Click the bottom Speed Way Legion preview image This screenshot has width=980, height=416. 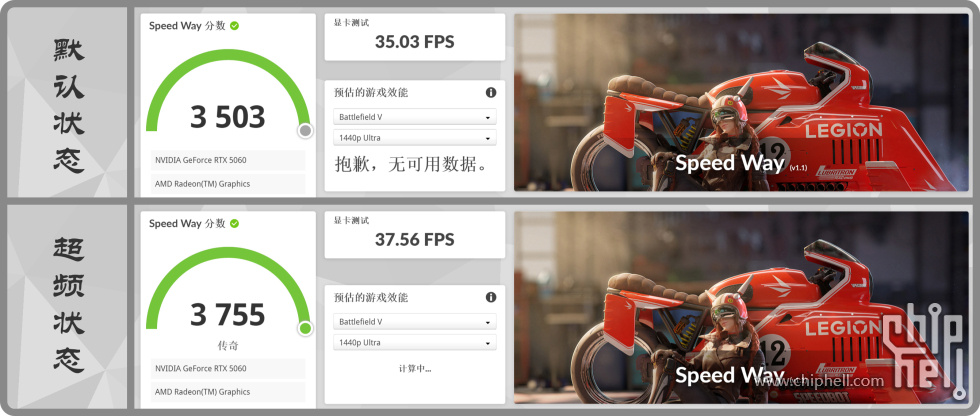[x=741, y=307]
